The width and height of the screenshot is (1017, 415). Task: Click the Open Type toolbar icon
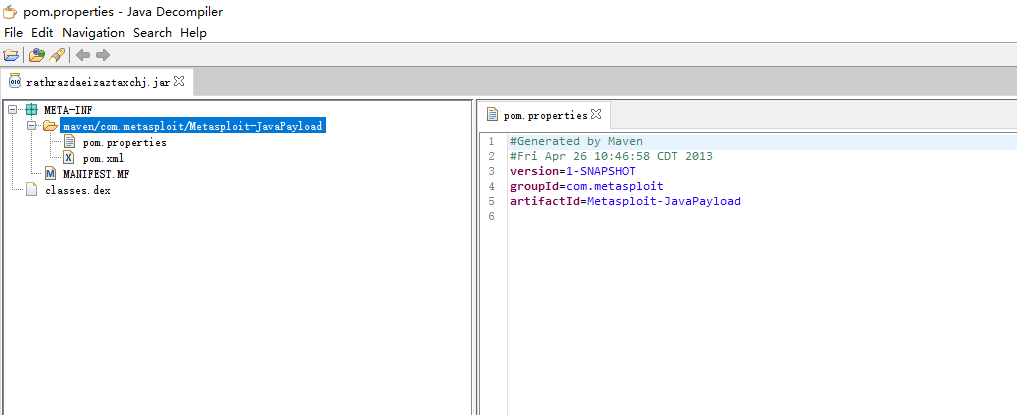pyautogui.click(x=36, y=55)
